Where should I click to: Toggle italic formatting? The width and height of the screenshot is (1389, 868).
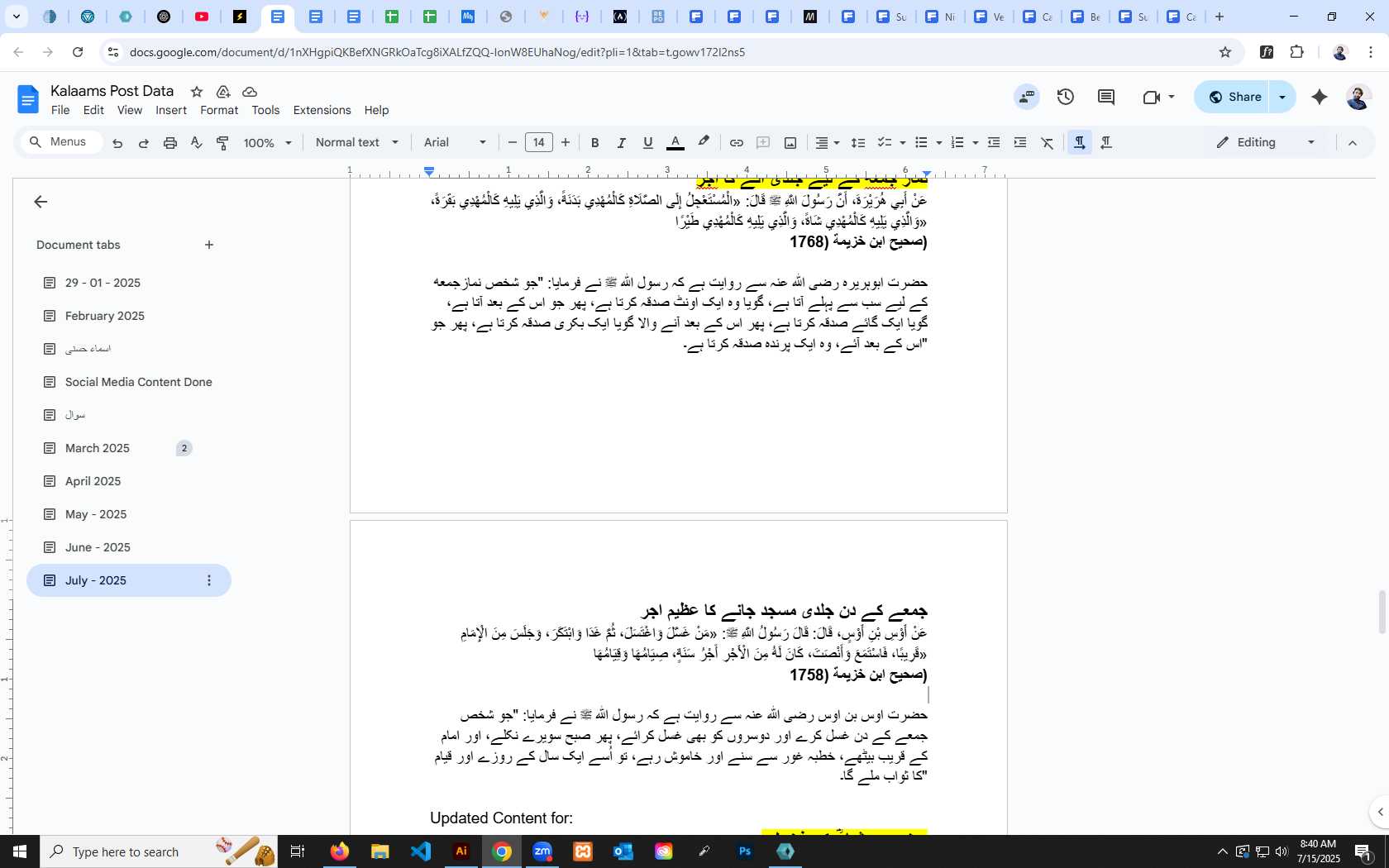[x=621, y=143]
